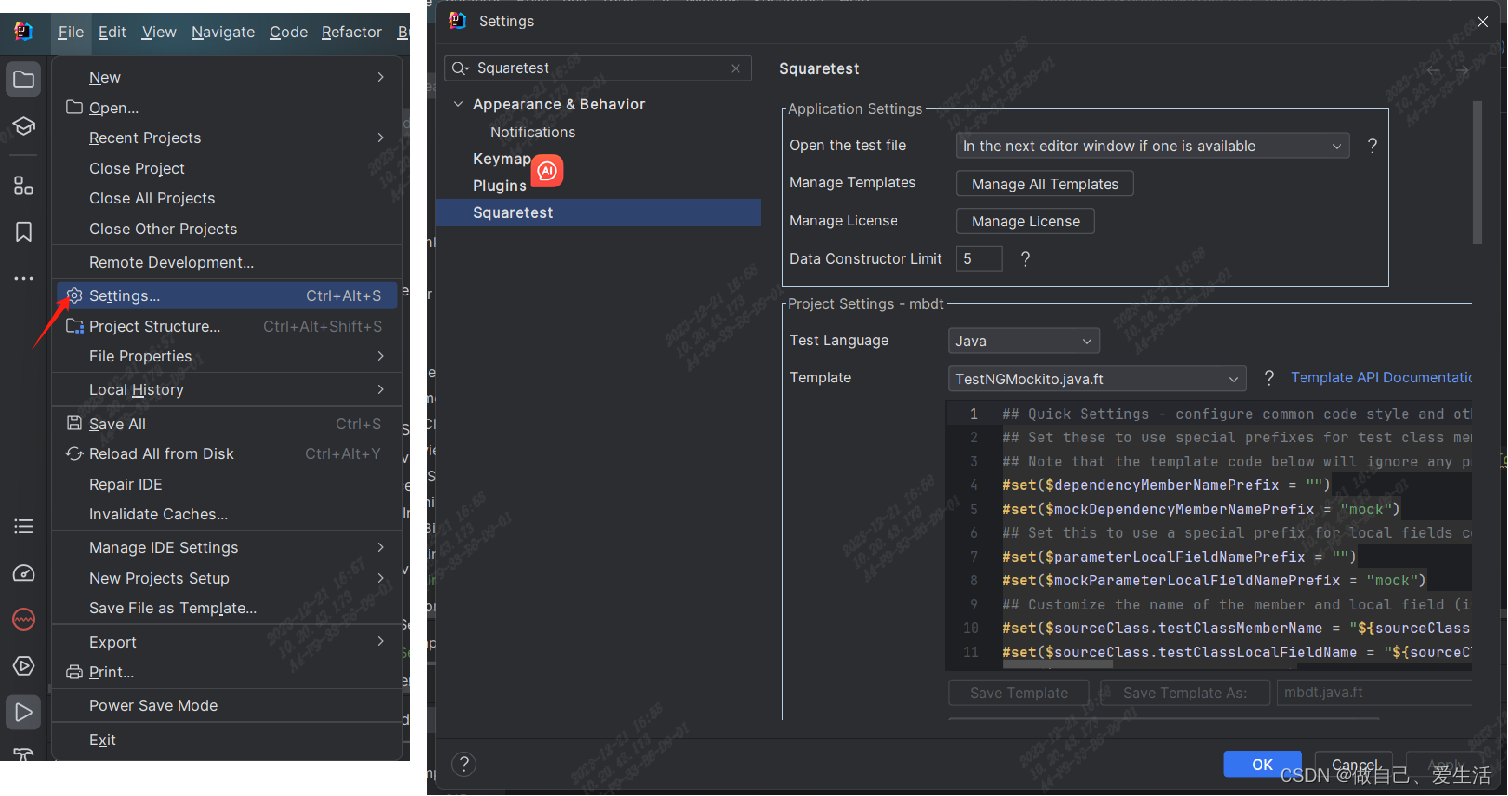The image size is (1508, 796).
Task: Show more tool windows via ellipsis icon
Action: click(x=24, y=279)
